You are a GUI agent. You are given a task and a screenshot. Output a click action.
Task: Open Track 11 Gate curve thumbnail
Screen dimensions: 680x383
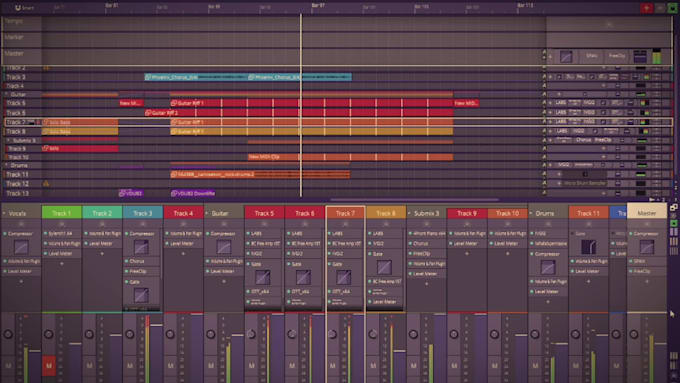(588, 247)
